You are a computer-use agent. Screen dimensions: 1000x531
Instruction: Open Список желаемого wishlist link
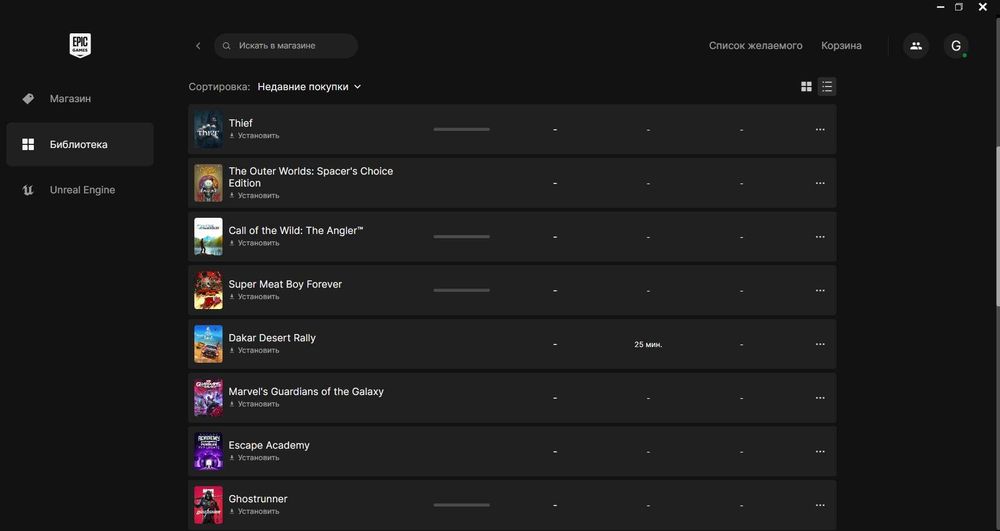(x=755, y=46)
